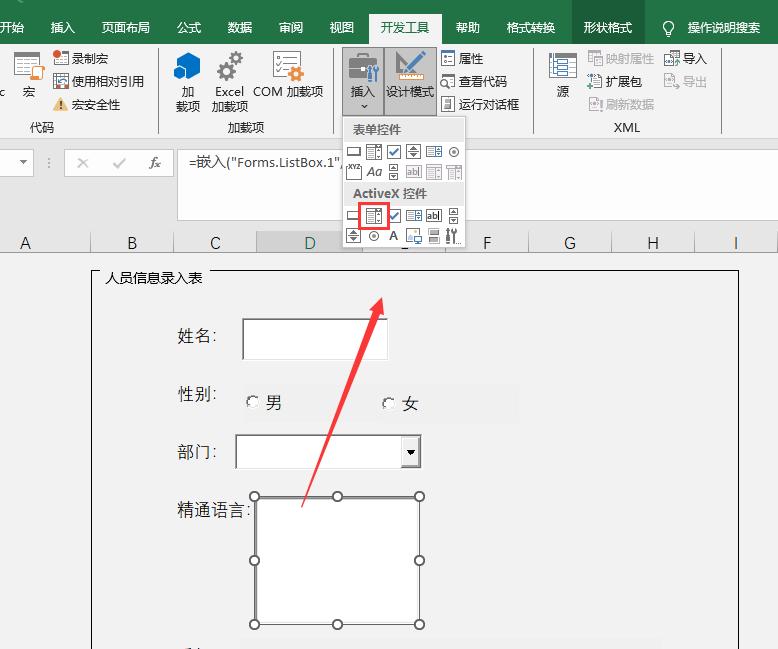Insert a form control Spin Button

(413, 152)
